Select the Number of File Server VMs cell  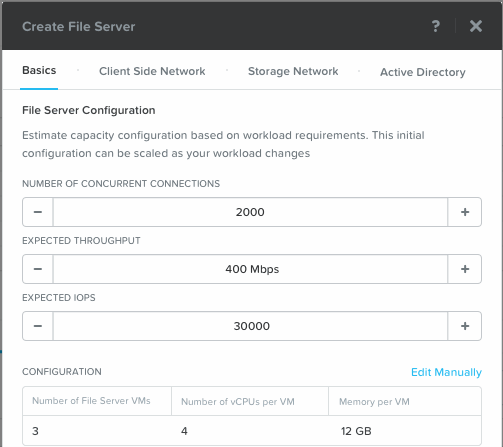(x=97, y=401)
